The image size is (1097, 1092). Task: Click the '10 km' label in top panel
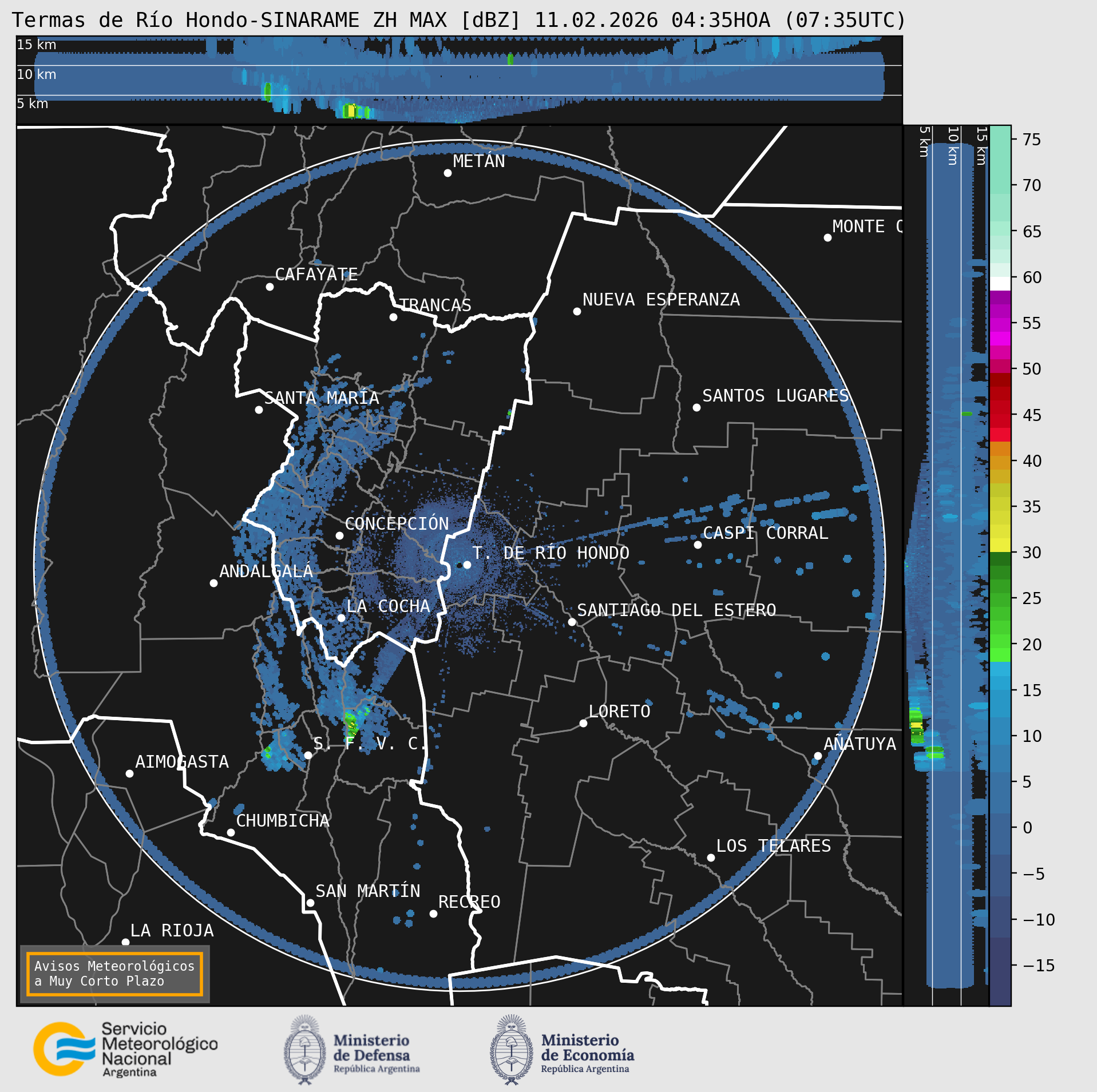click(x=37, y=74)
